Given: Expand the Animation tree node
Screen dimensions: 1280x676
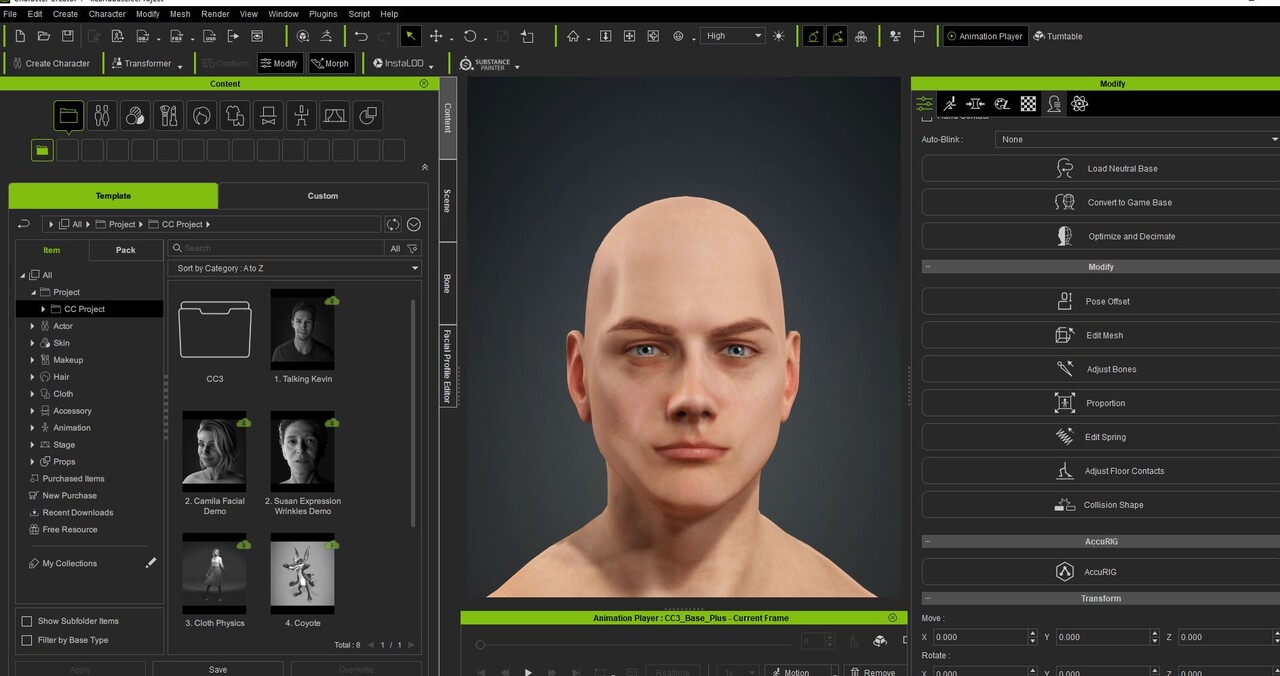Looking at the screenshot, I should point(33,428).
